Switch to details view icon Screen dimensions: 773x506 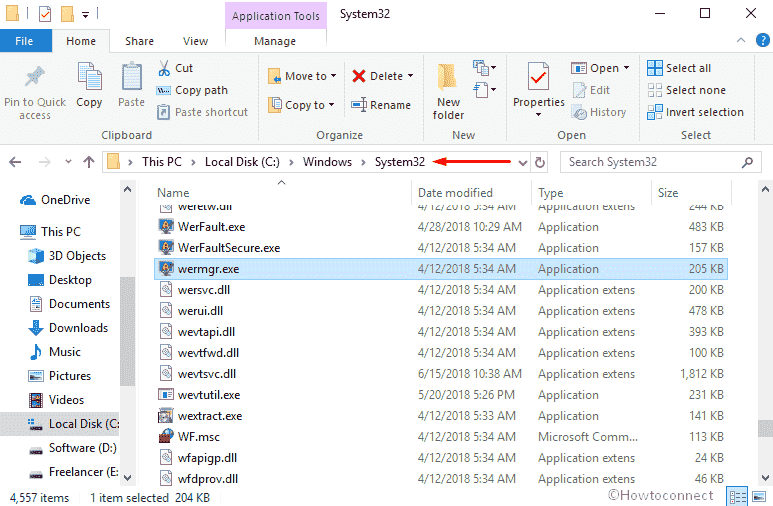click(x=738, y=497)
